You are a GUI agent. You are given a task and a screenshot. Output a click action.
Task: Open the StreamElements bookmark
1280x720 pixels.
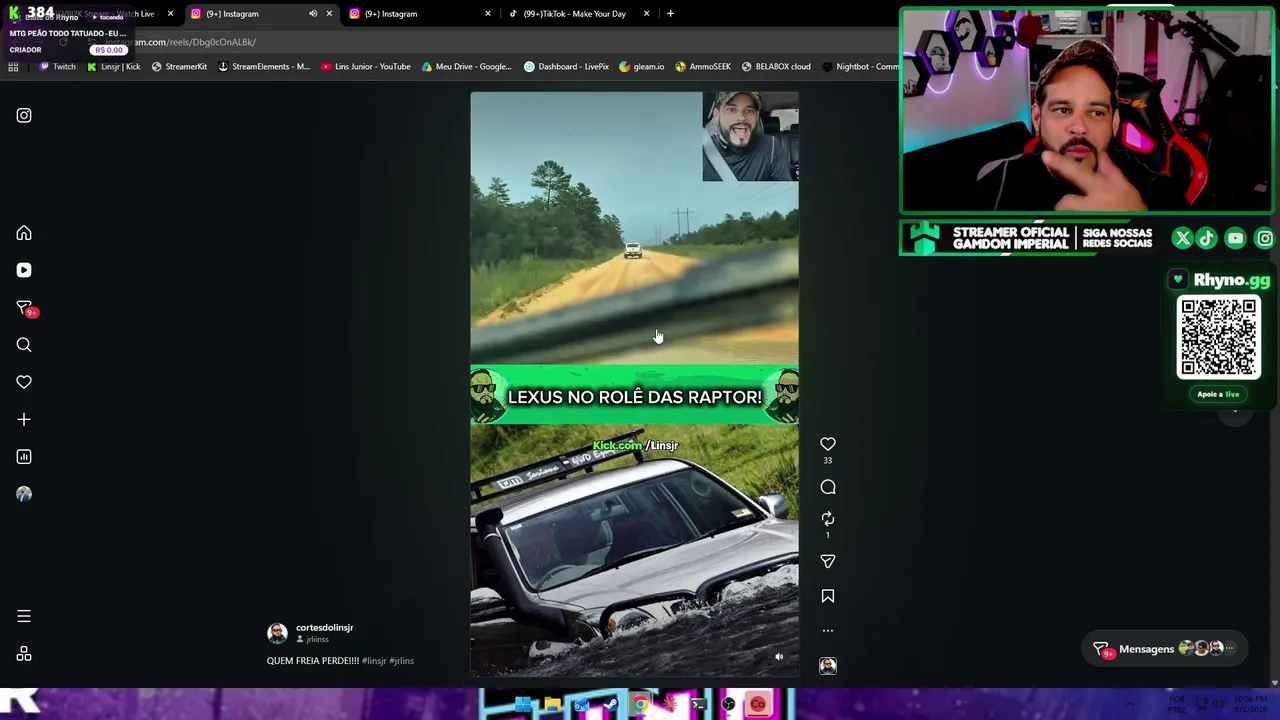pos(264,67)
